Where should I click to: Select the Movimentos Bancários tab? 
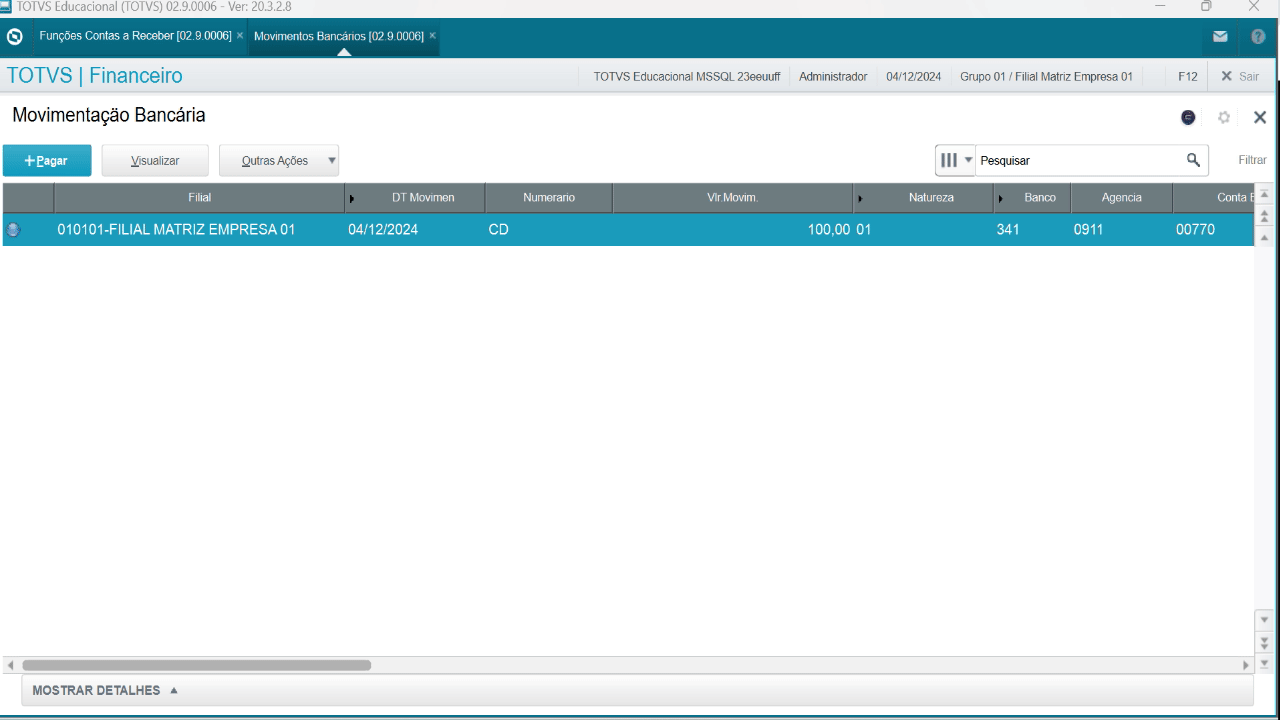click(339, 36)
